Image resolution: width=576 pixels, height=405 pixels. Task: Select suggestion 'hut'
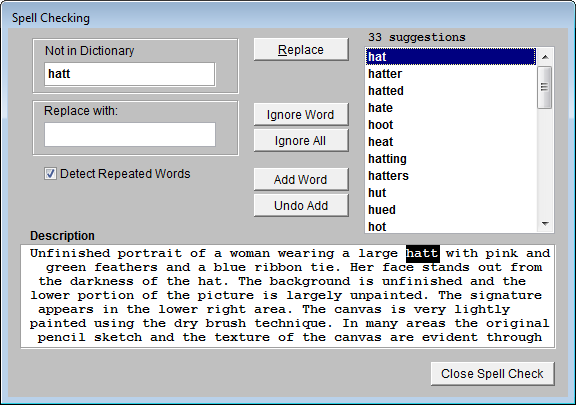pyautogui.click(x=451, y=193)
